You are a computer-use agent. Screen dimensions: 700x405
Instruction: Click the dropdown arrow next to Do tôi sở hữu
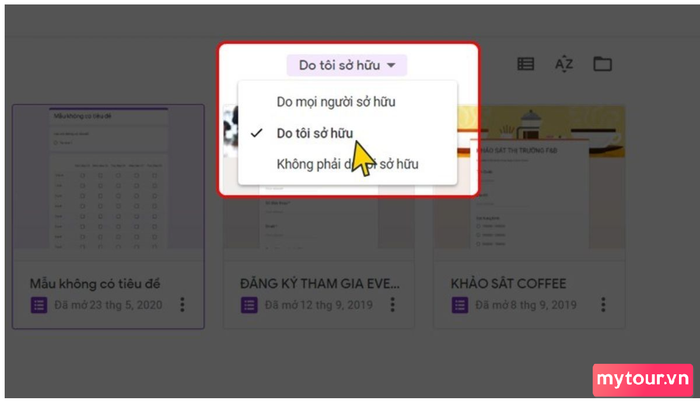(x=391, y=65)
